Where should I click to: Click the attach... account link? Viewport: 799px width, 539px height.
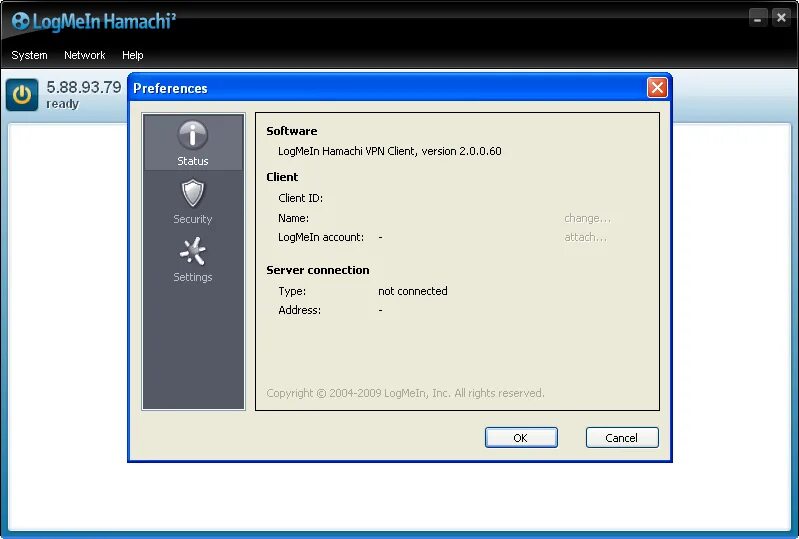[x=585, y=237]
